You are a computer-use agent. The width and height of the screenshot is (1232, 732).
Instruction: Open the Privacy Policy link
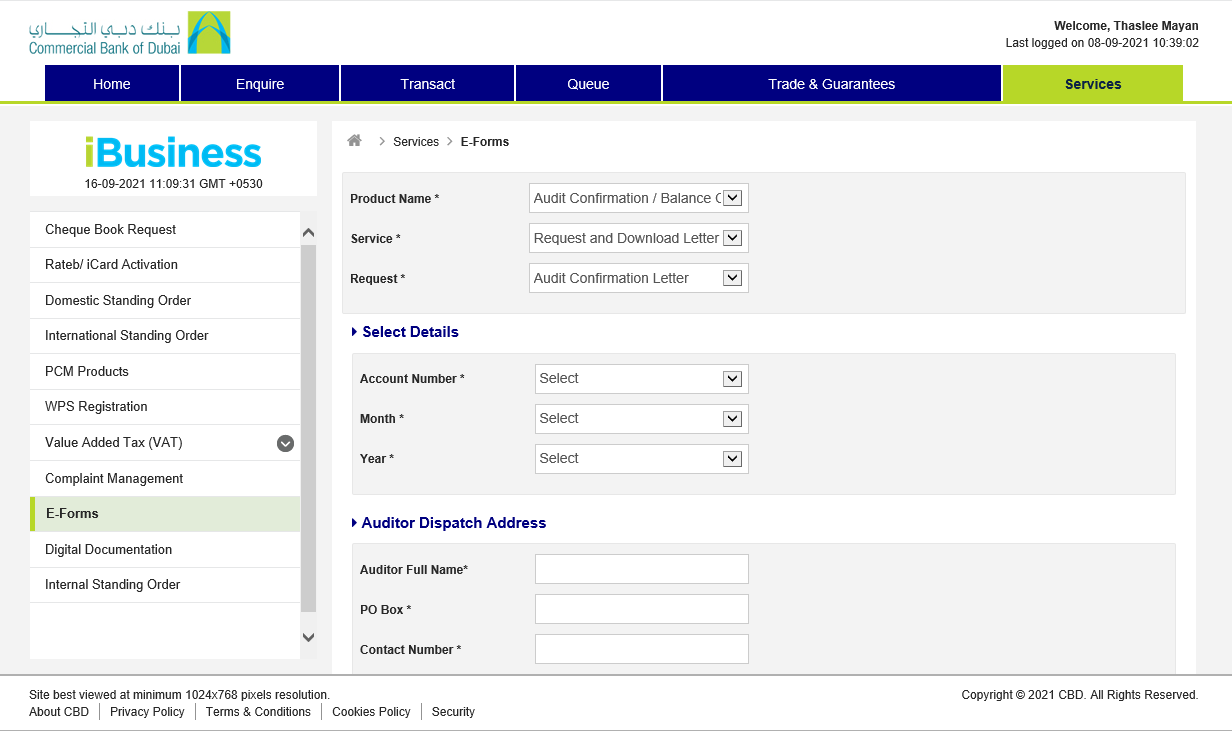[x=147, y=712]
